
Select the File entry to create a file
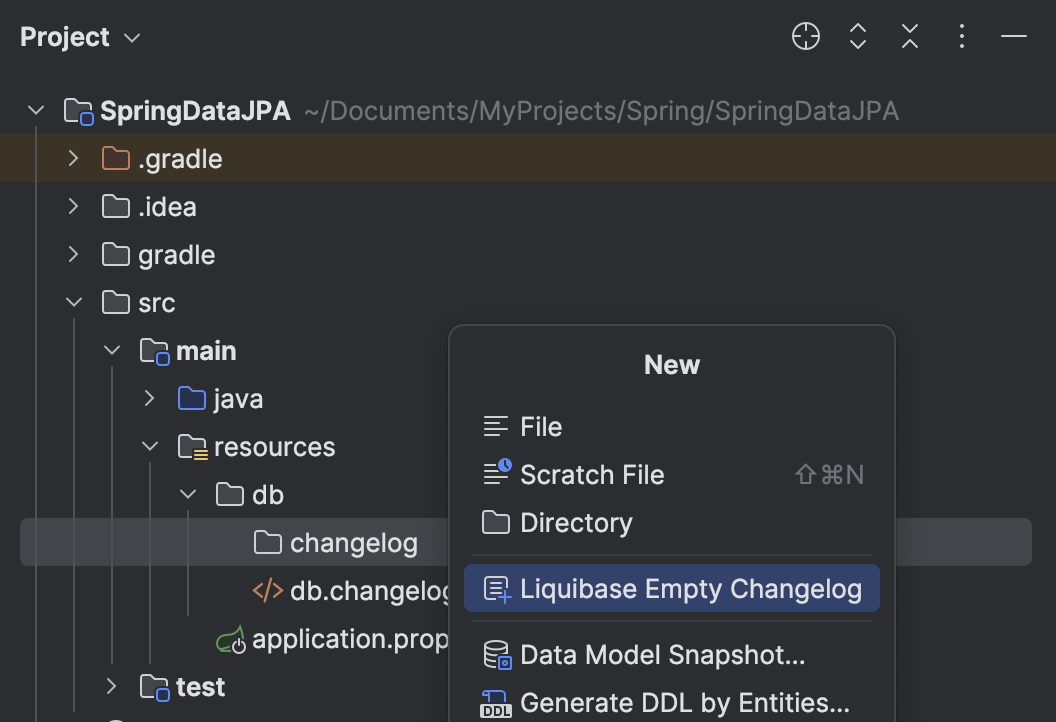click(541, 426)
